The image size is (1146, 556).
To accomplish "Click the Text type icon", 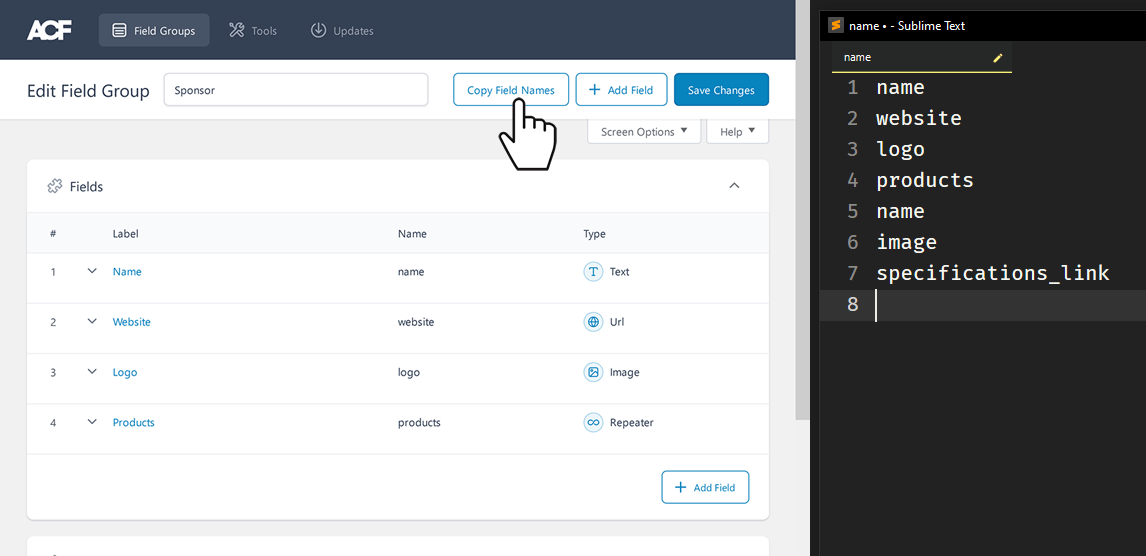I will tap(593, 272).
